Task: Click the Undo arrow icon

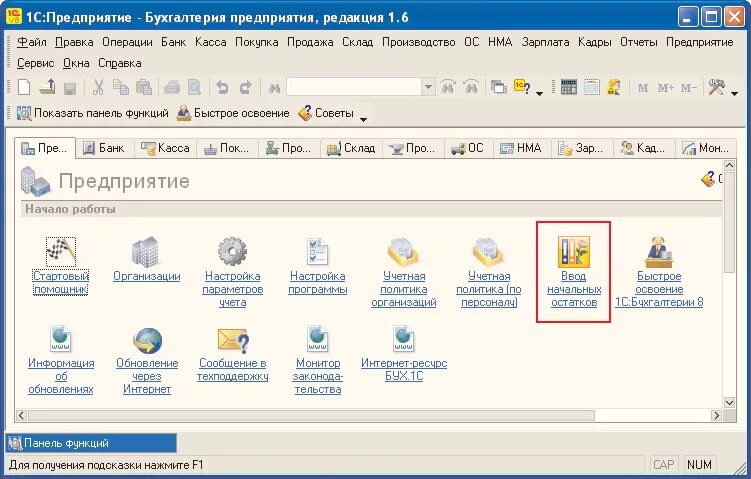Action: [222, 87]
